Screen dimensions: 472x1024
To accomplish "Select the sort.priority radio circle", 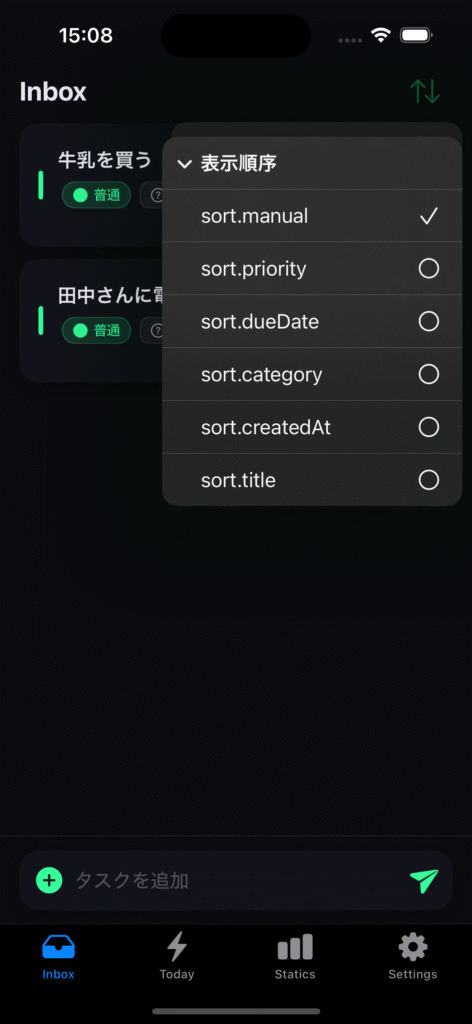I will point(428,268).
